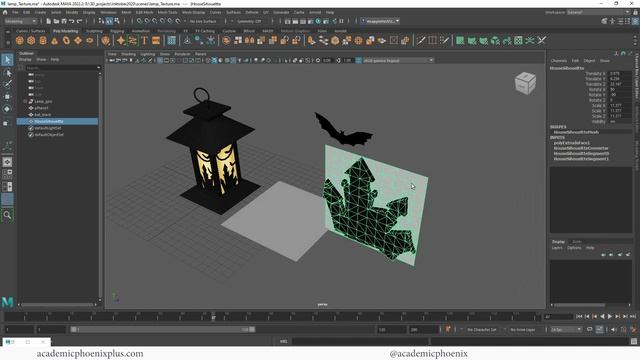The width and height of the screenshot is (640, 360).
Task: Open the Sweep Mesh shelf icon
Action: click(x=132, y=40)
